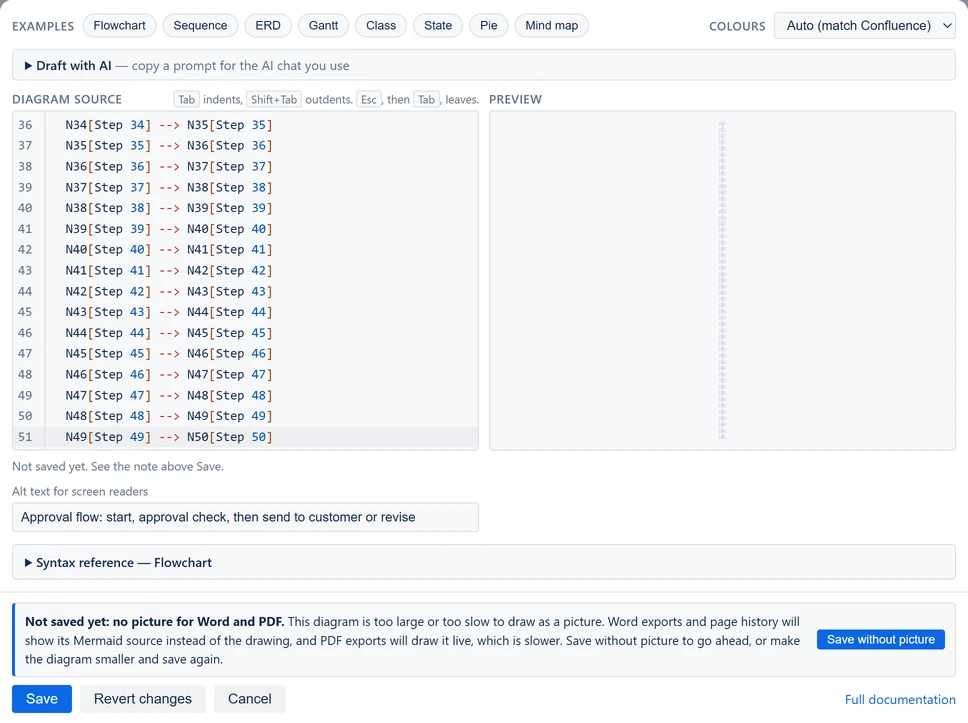Viewport: 968px width, 723px height.
Task: Expand the Draft with AI section
Action: click(484, 65)
